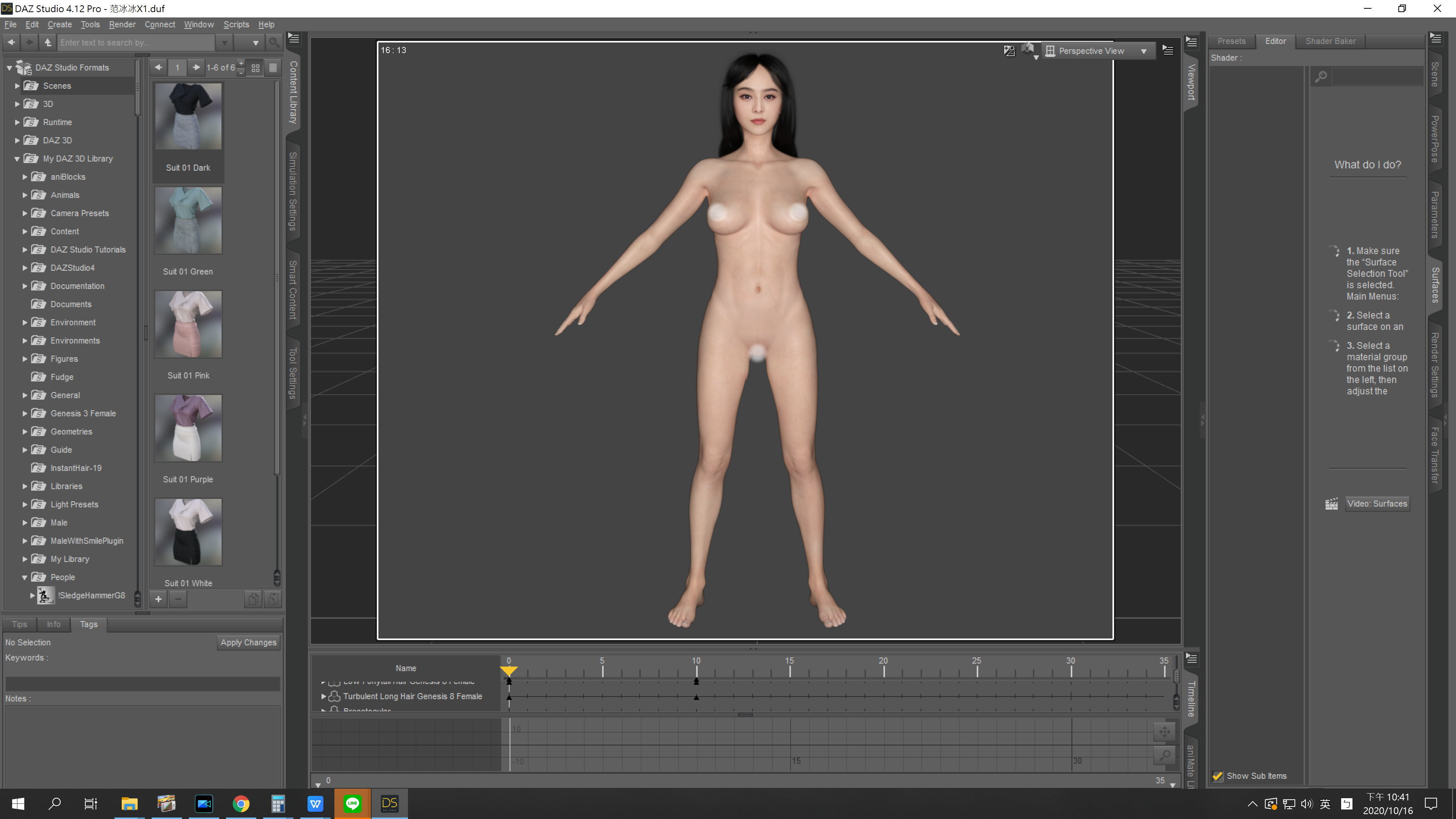Open the Content Library pane options menu

(294, 38)
